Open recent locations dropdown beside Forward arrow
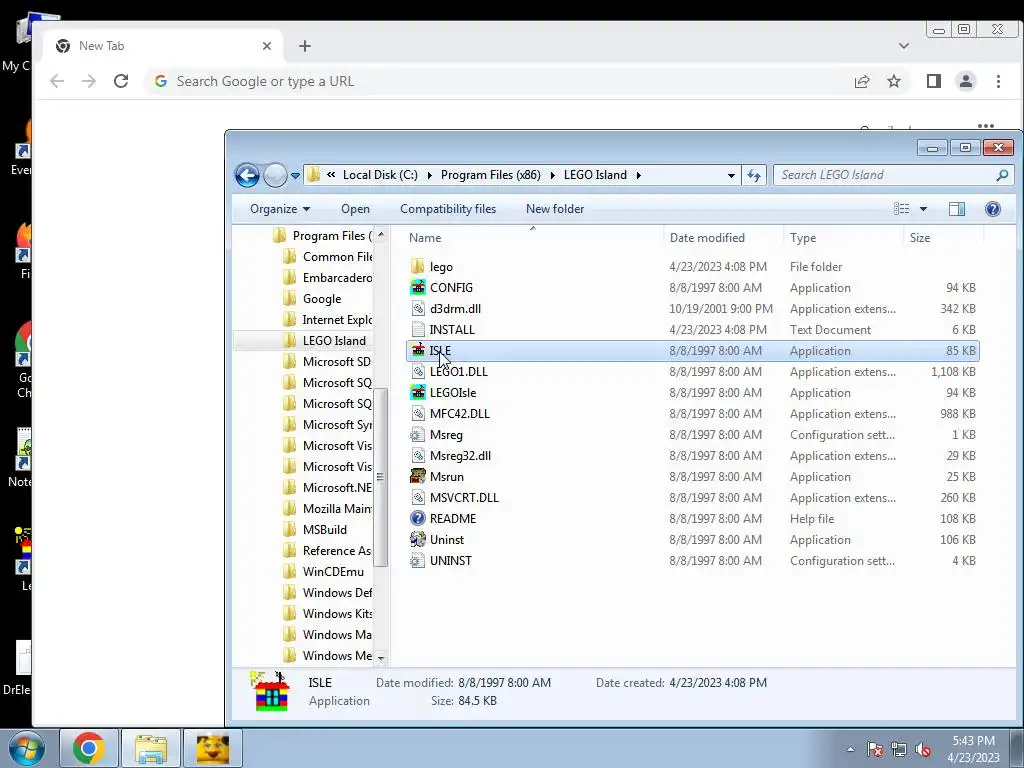Viewport: 1024px width, 768px height. click(295, 176)
